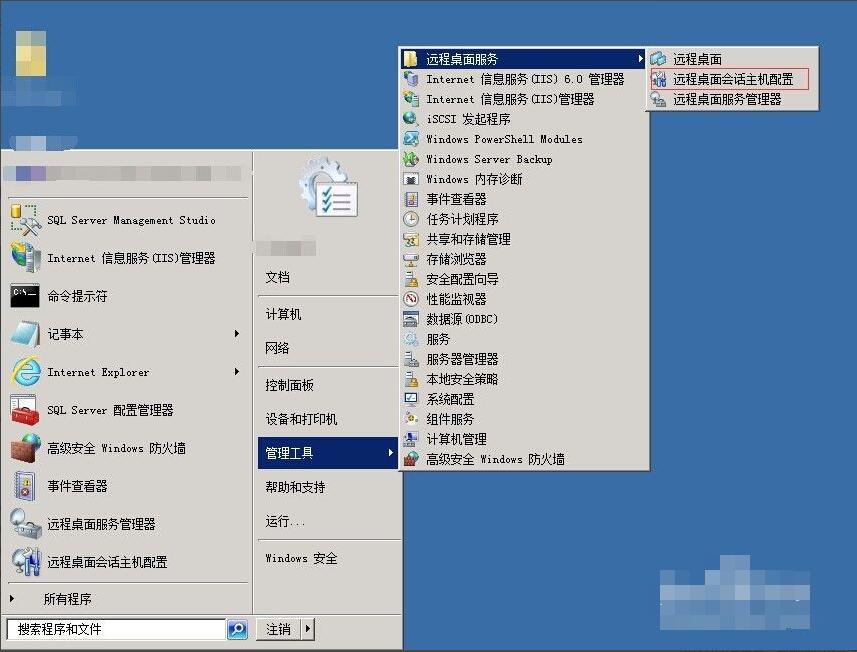Click the 数据源(ODBC) icon
Viewport: 857px width, 652px height.
click(x=411, y=319)
